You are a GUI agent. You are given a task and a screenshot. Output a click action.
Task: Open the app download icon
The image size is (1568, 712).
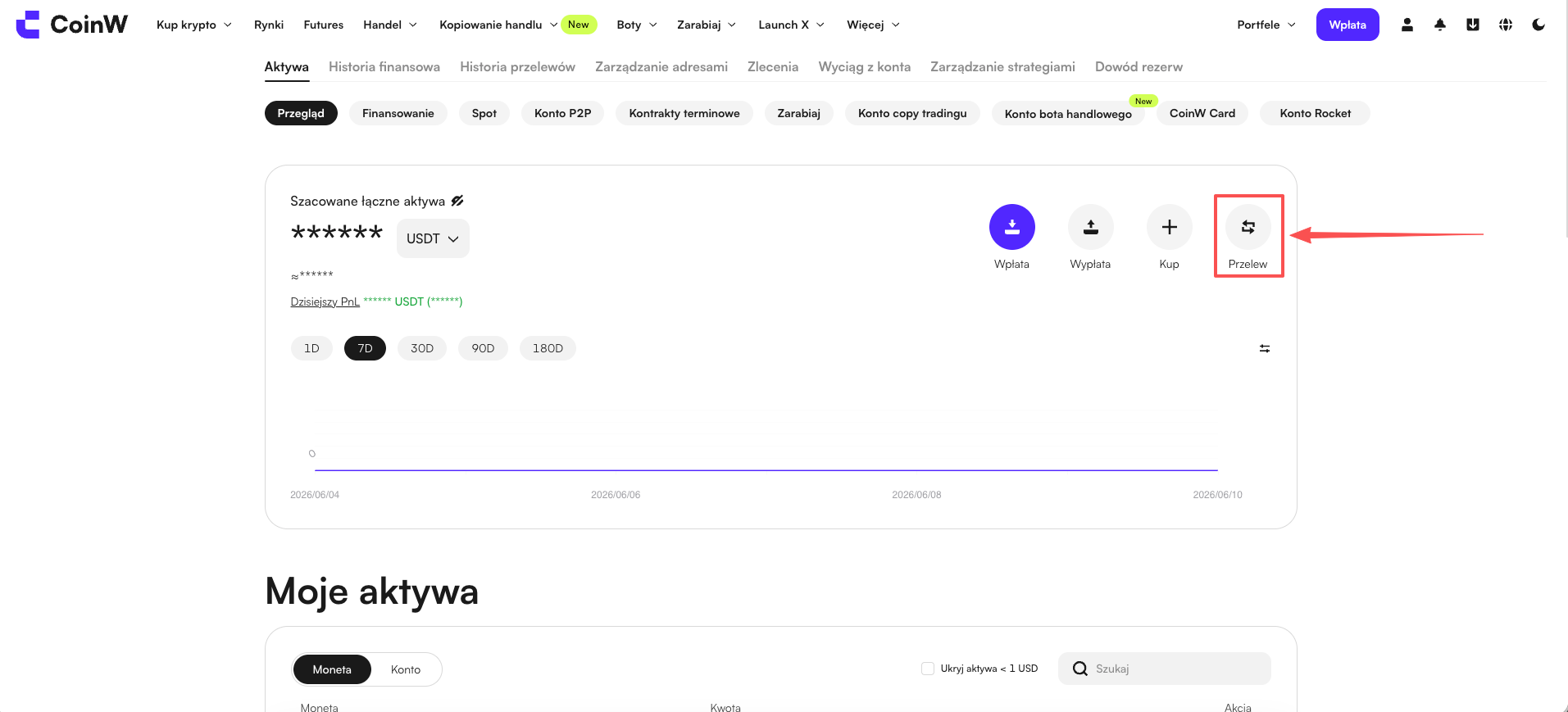coord(1473,25)
